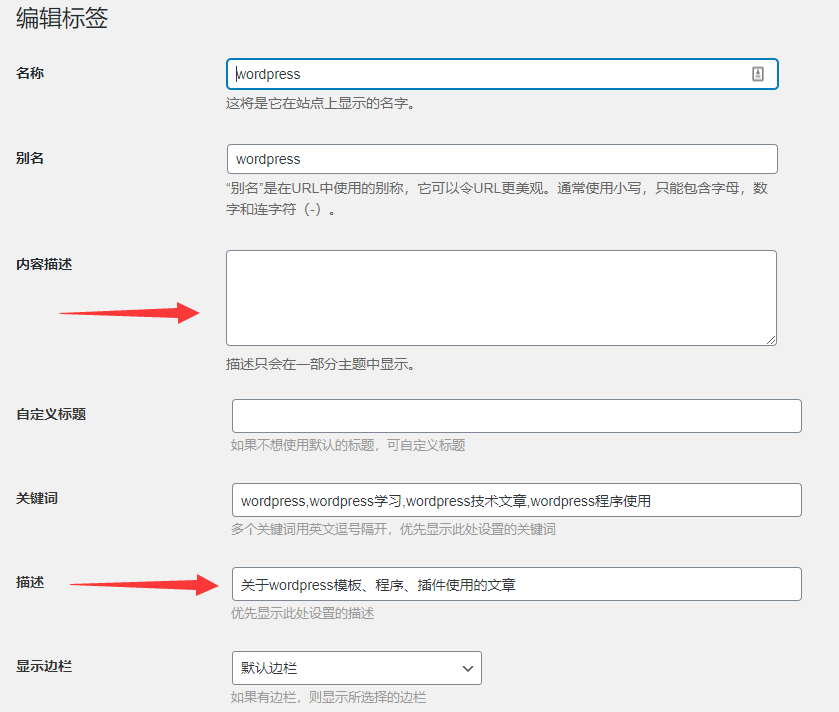Image resolution: width=839 pixels, height=712 pixels.
Task: Click the 自定义标题 input field
Action: coord(517,416)
